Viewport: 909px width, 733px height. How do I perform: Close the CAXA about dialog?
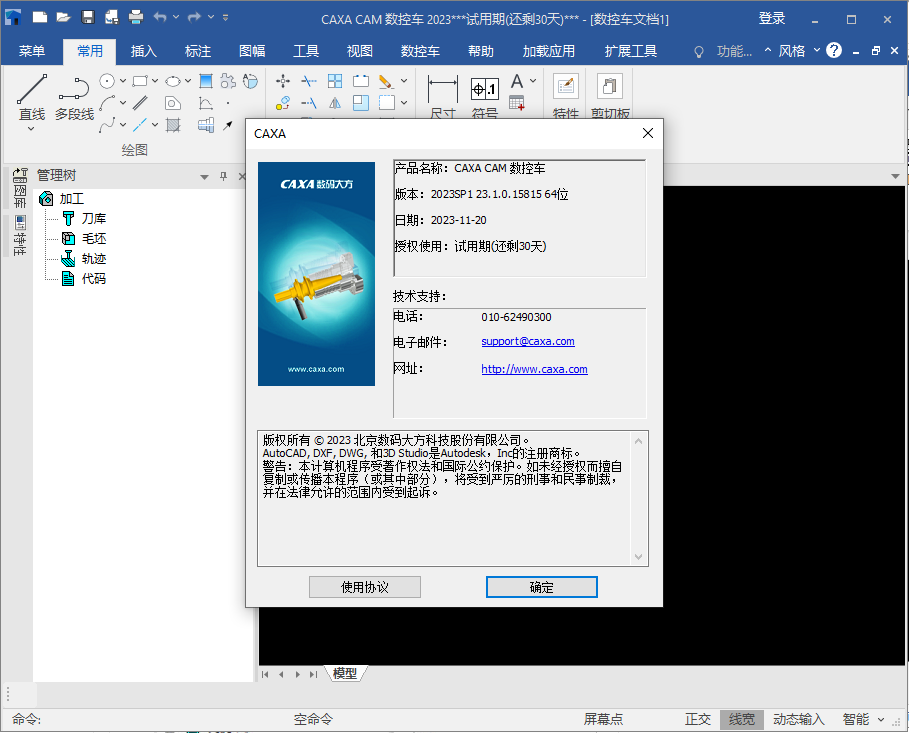pos(648,133)
